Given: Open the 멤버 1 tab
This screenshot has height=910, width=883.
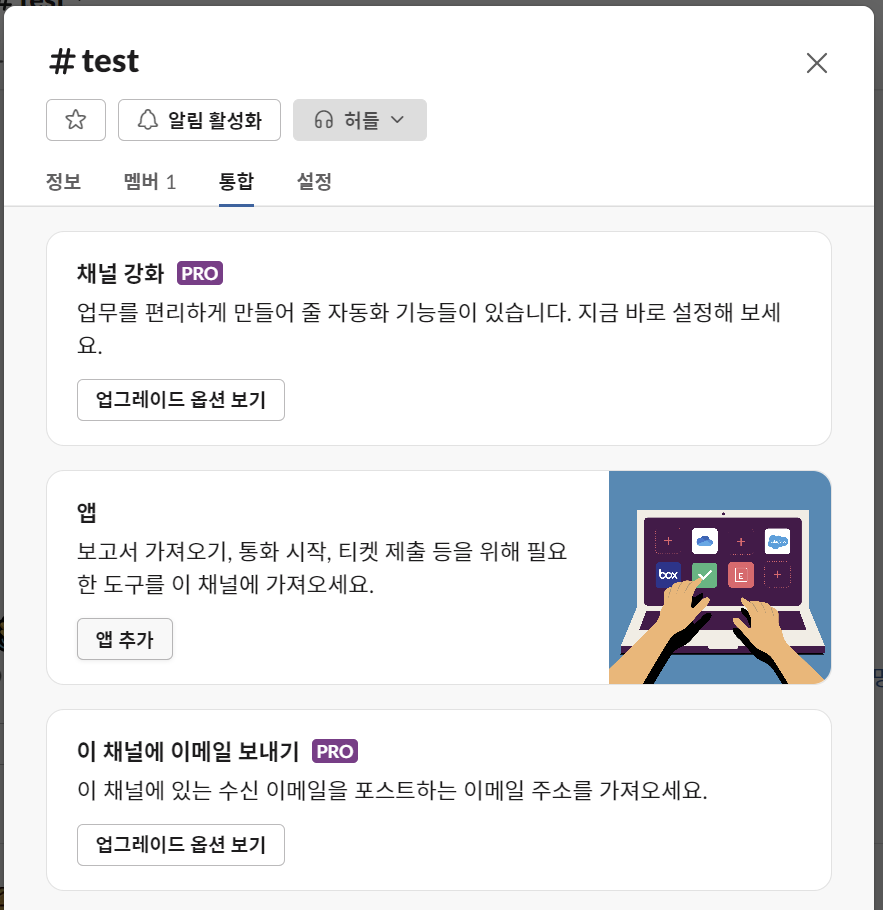Looking at the screenshot, I should pyautogui.click(x=150, y=182).
